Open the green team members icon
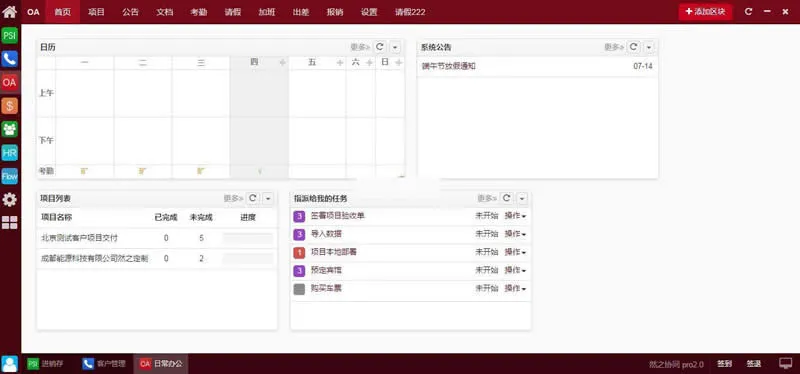This screenshot has height=374, width=800. tap(10, 129)
